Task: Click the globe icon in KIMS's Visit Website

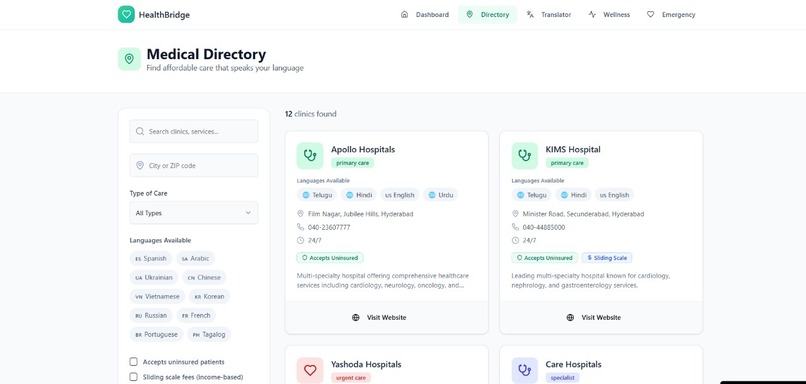Action: (570, 318)
